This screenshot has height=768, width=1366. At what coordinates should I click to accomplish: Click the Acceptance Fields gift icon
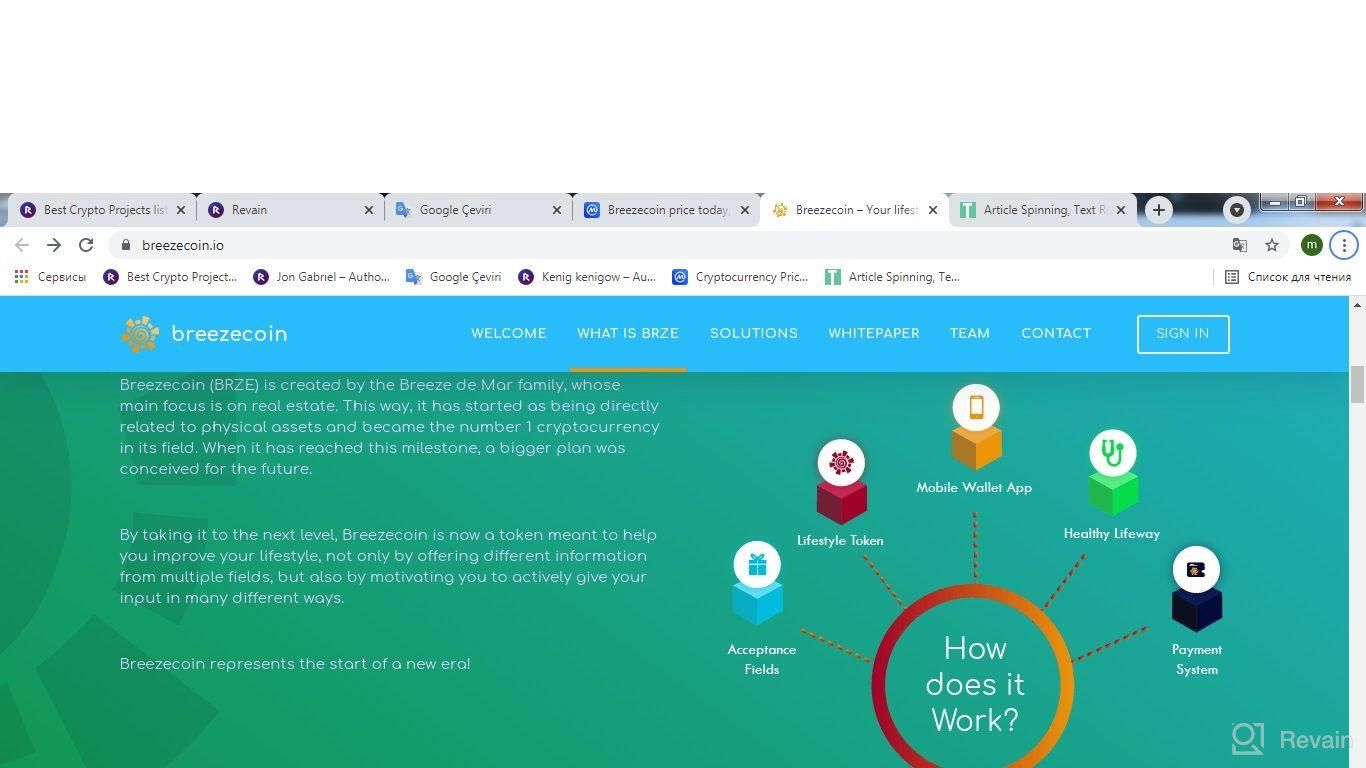pos(757,565)
